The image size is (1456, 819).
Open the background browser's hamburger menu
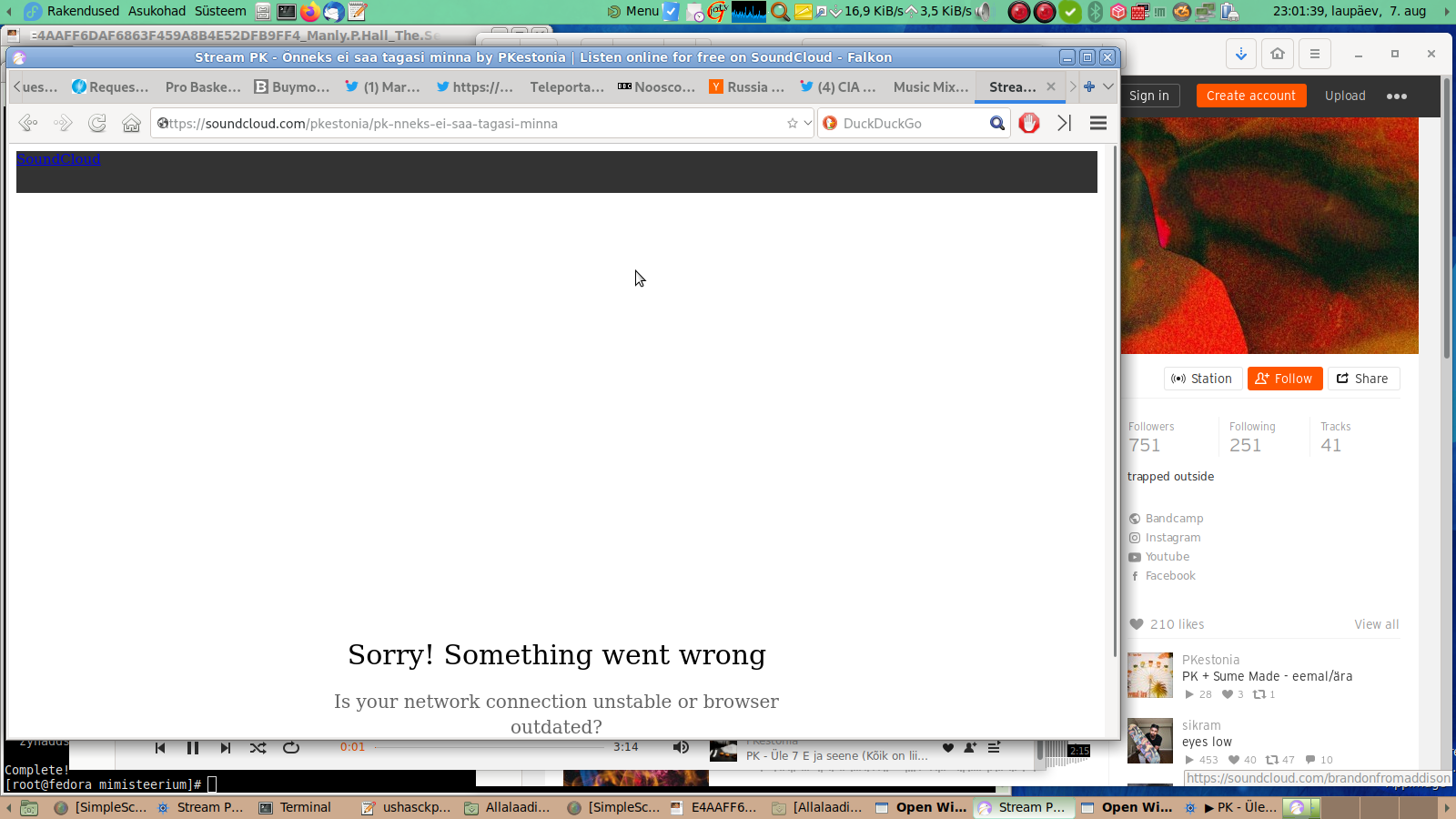[1314, 54]
